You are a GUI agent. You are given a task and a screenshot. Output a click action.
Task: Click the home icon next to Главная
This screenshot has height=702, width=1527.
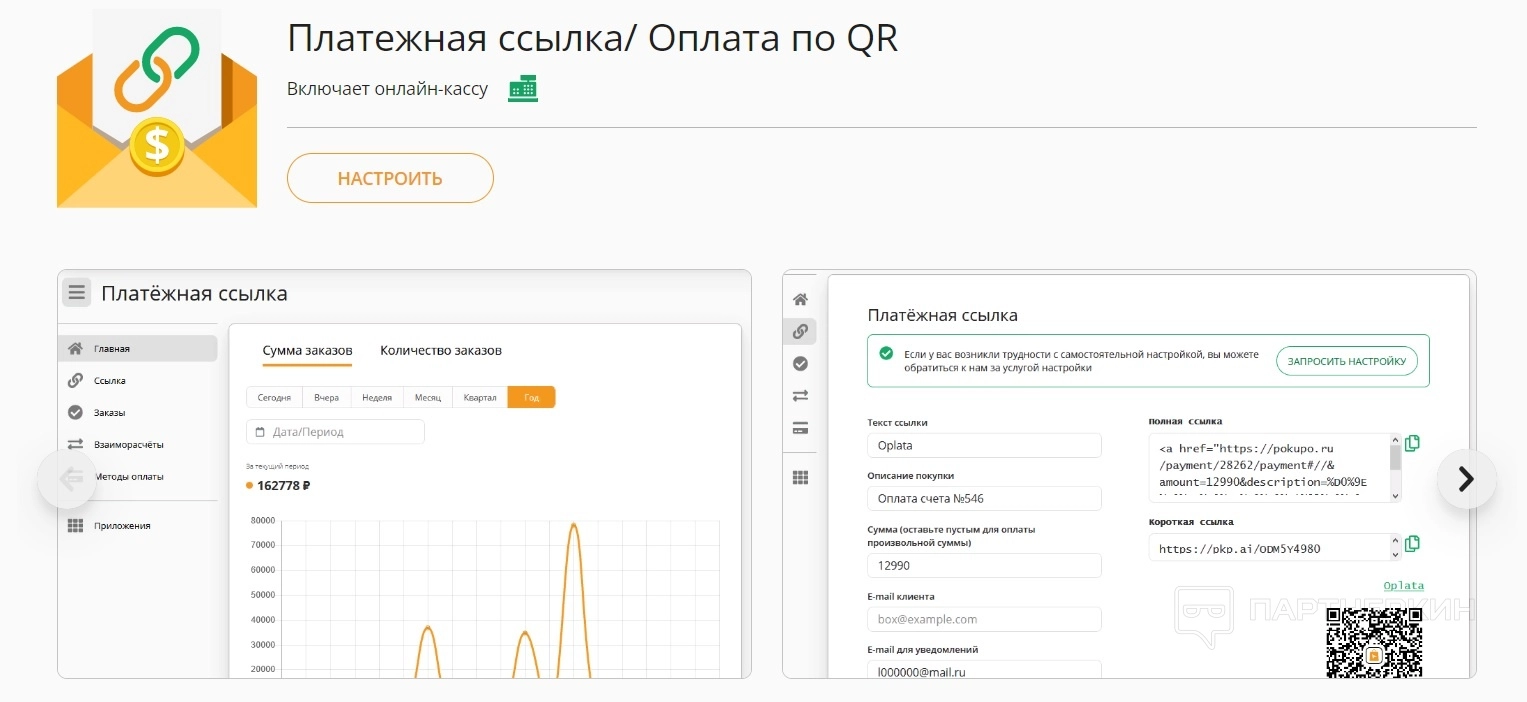tap(75, 349)
